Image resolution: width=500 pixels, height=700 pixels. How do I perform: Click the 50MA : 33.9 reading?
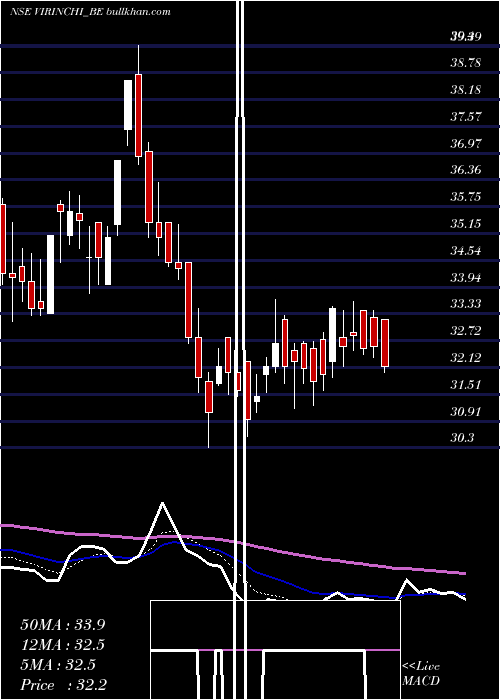click(62, 625)
